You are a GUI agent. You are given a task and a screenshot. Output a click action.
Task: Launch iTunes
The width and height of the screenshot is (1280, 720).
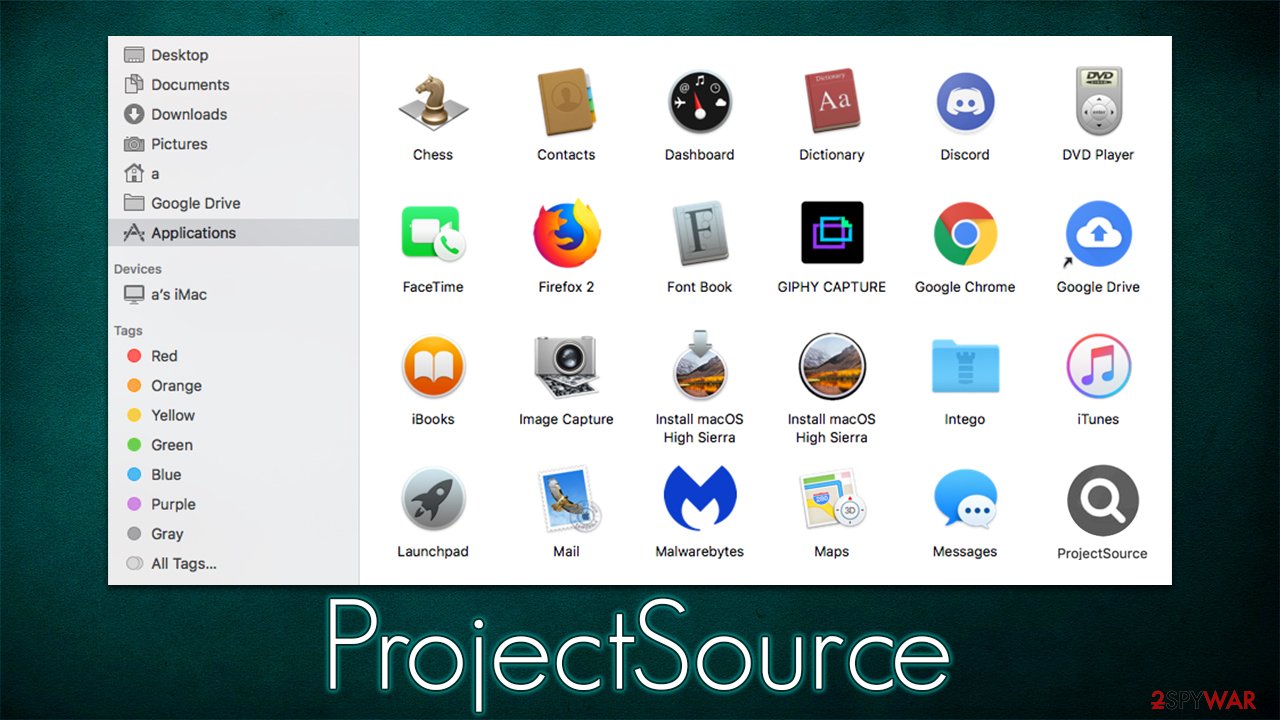tap(1097, 366)
